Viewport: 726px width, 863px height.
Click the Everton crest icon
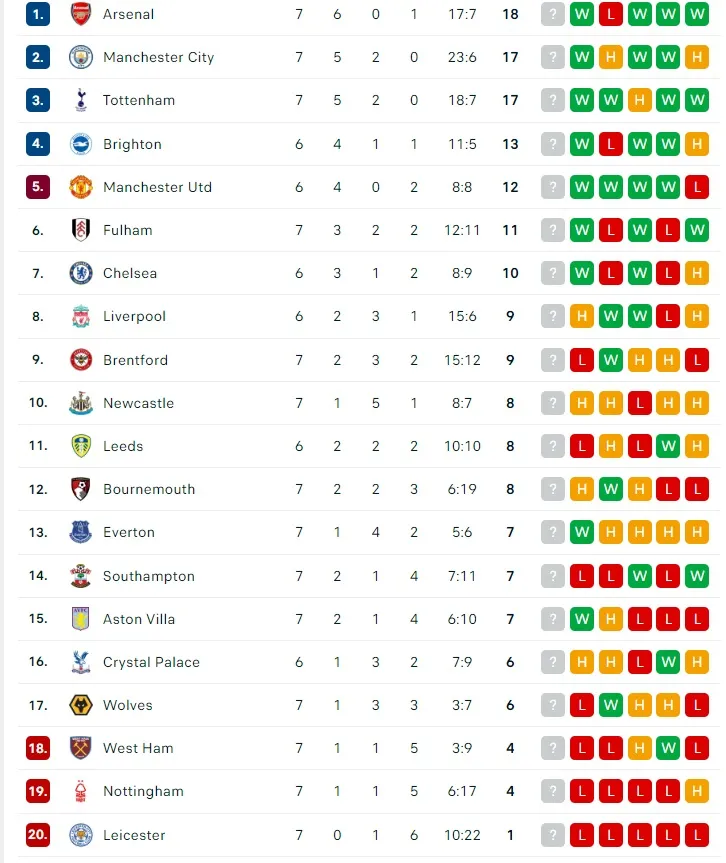(81, 532)
